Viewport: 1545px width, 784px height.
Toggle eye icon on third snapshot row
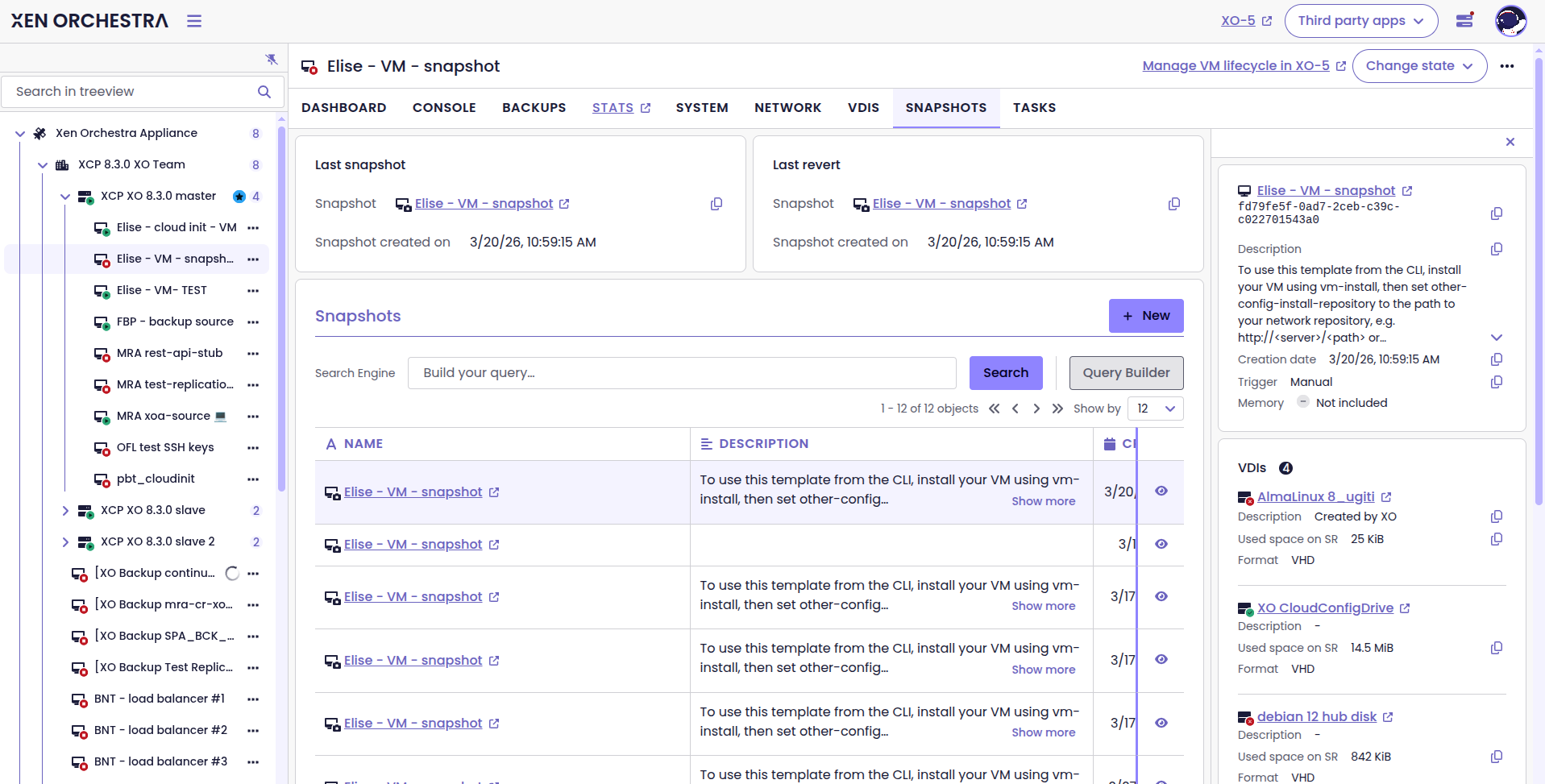click(x=1161, y=596)
